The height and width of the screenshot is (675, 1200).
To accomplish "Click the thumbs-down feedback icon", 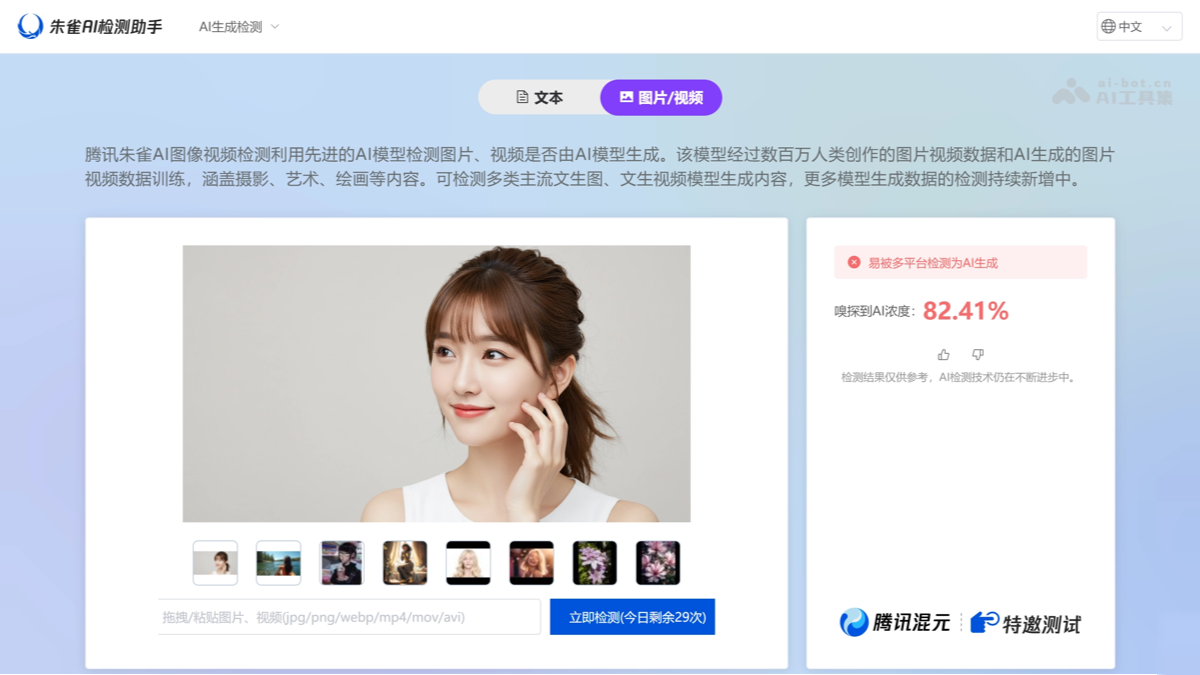I will (978, 355).
